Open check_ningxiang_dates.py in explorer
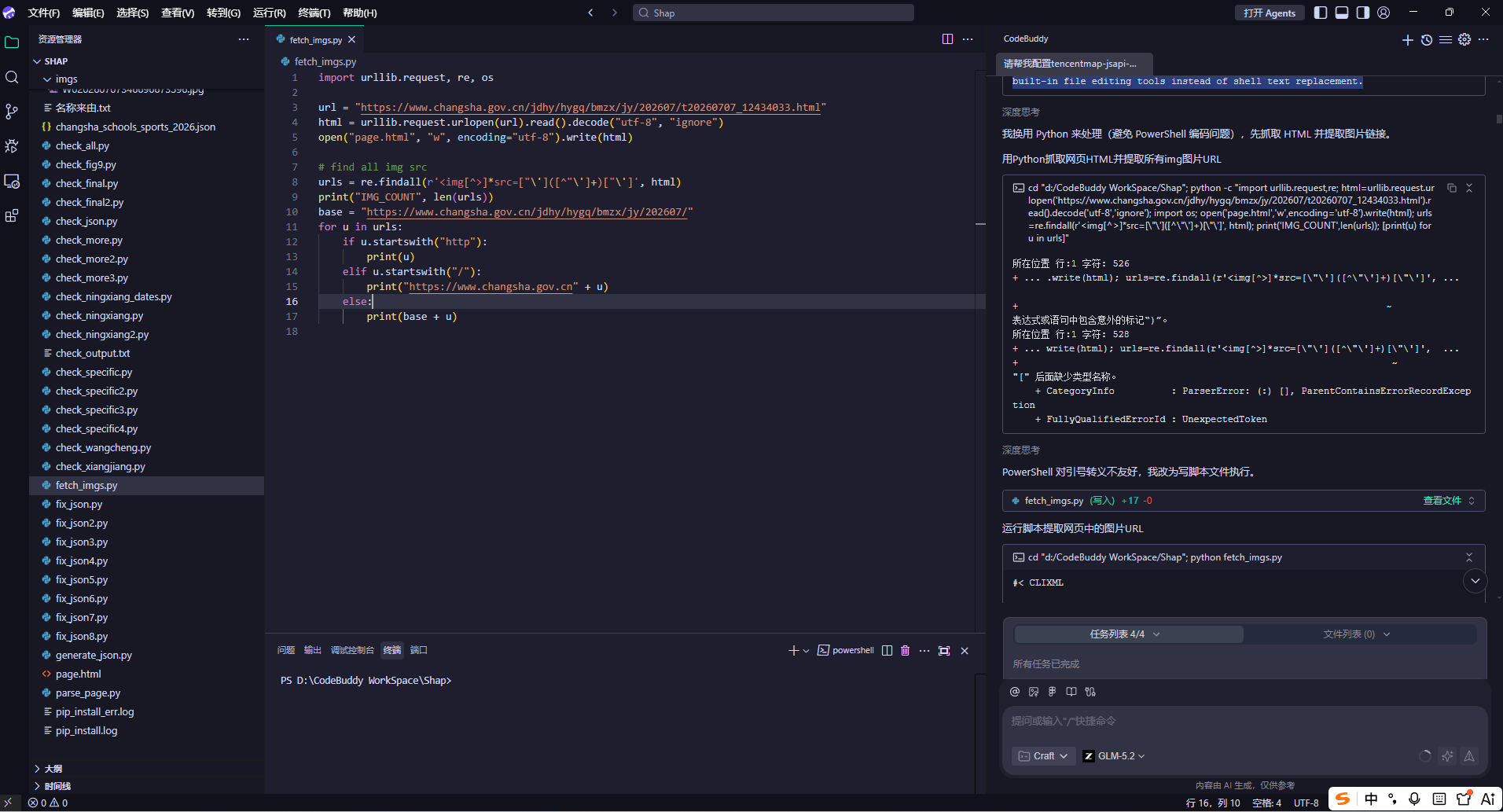The width and height of the screenshot is (1503, 812). point(146,297)
